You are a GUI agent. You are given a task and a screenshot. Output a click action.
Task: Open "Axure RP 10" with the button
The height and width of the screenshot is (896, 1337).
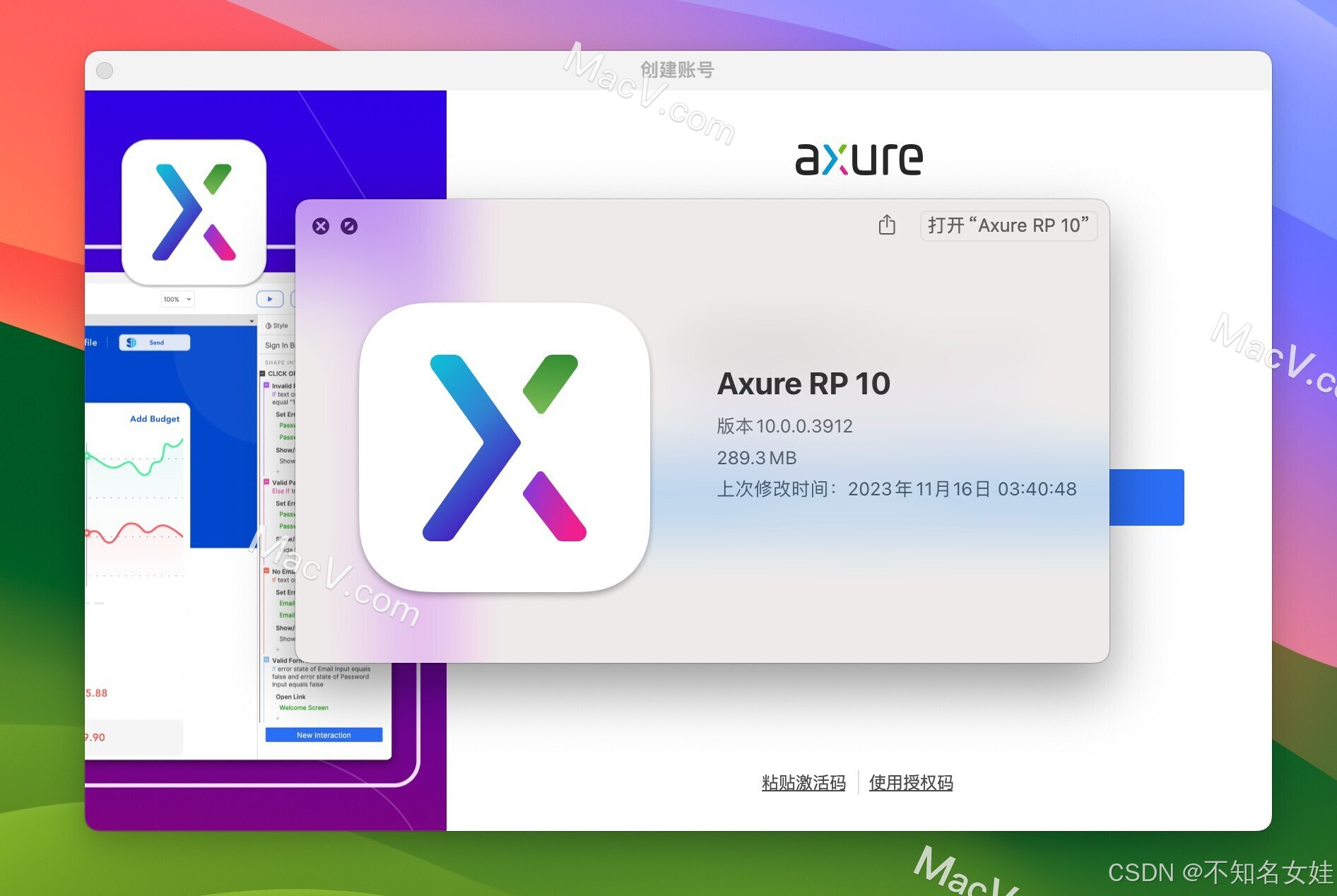point(1008,225)
